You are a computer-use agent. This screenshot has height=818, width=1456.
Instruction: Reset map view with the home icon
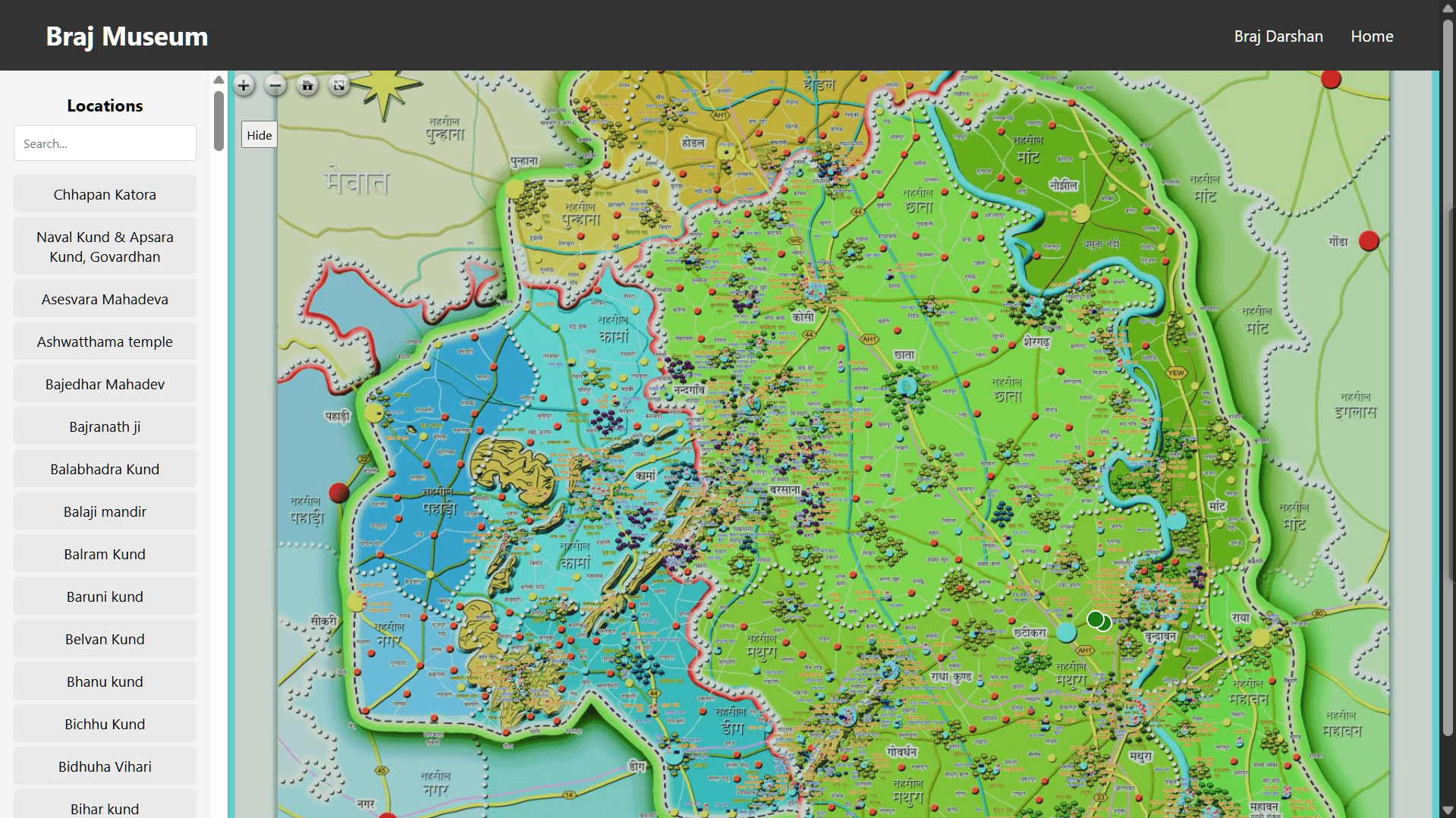[307, 85]
